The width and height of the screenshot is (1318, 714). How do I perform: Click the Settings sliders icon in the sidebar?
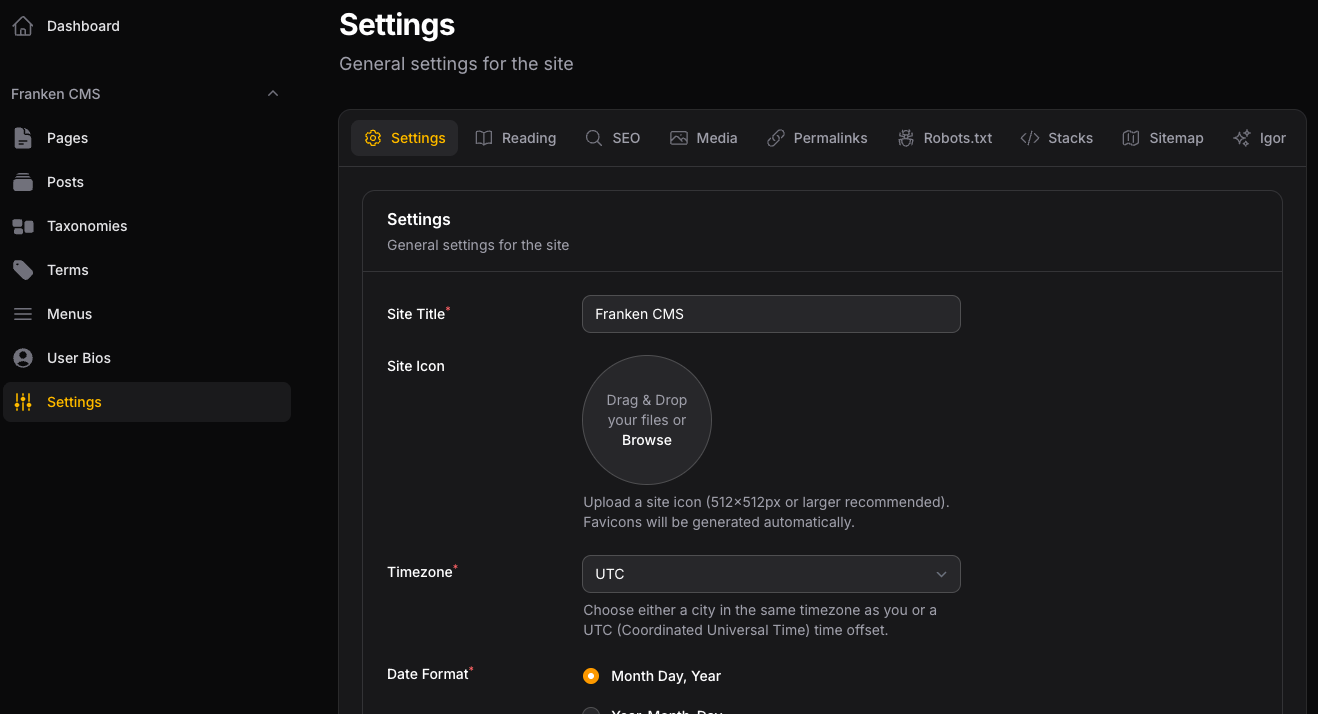point(22,402)
